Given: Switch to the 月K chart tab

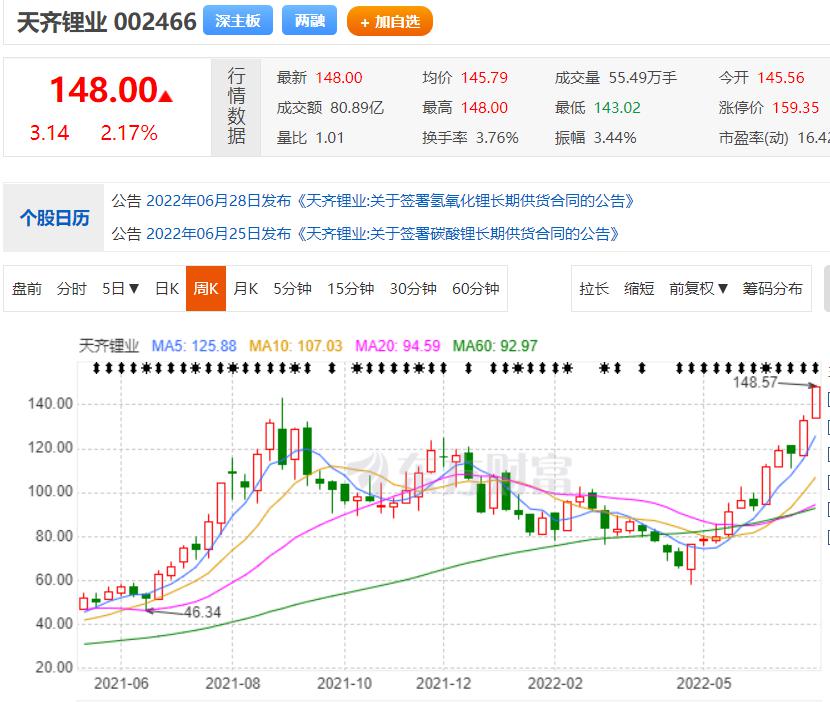Looking at the screenshot, I should [246, 289].
